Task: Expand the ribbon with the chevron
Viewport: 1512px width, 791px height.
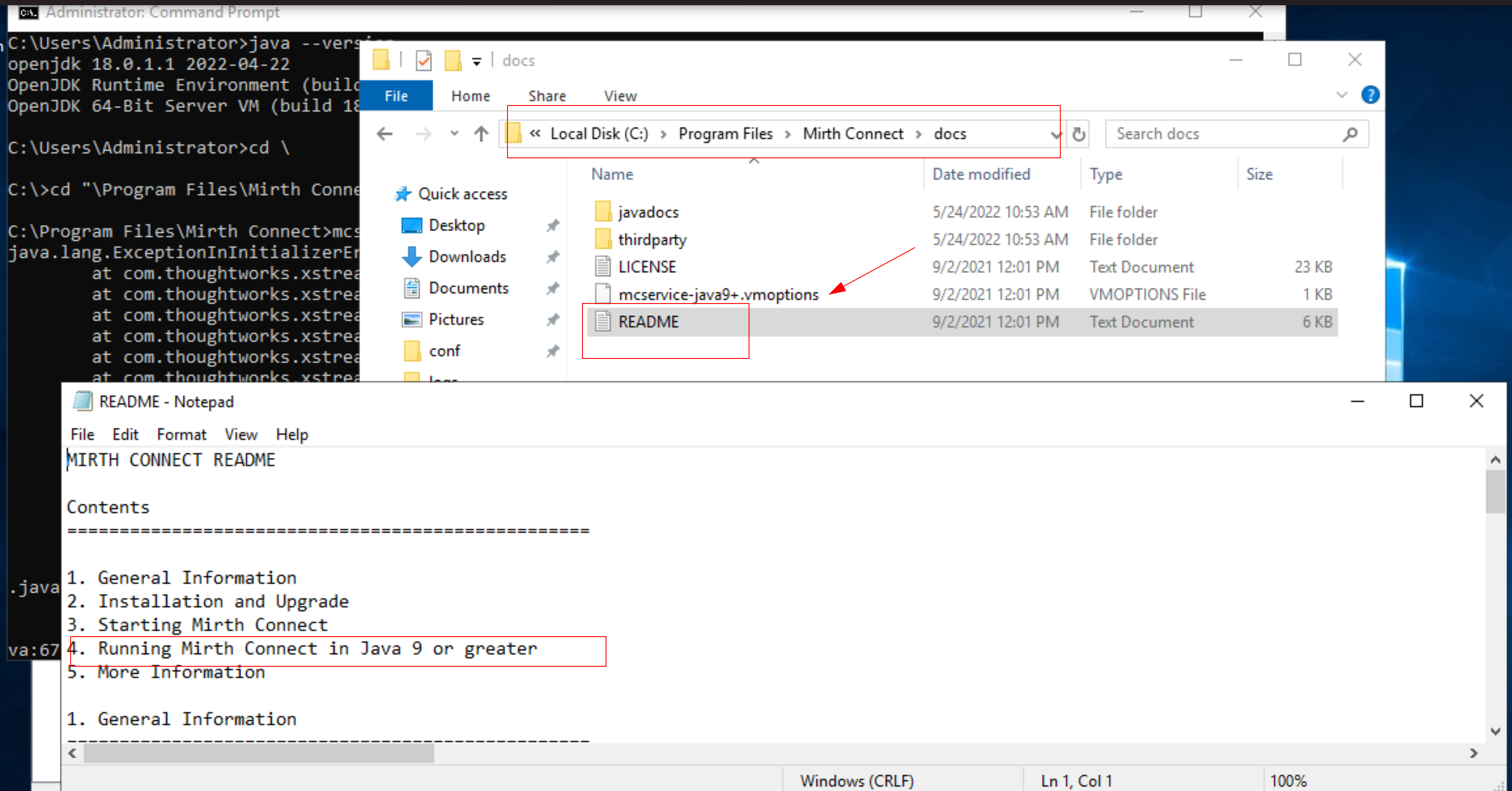Action: click(1341, 95)
